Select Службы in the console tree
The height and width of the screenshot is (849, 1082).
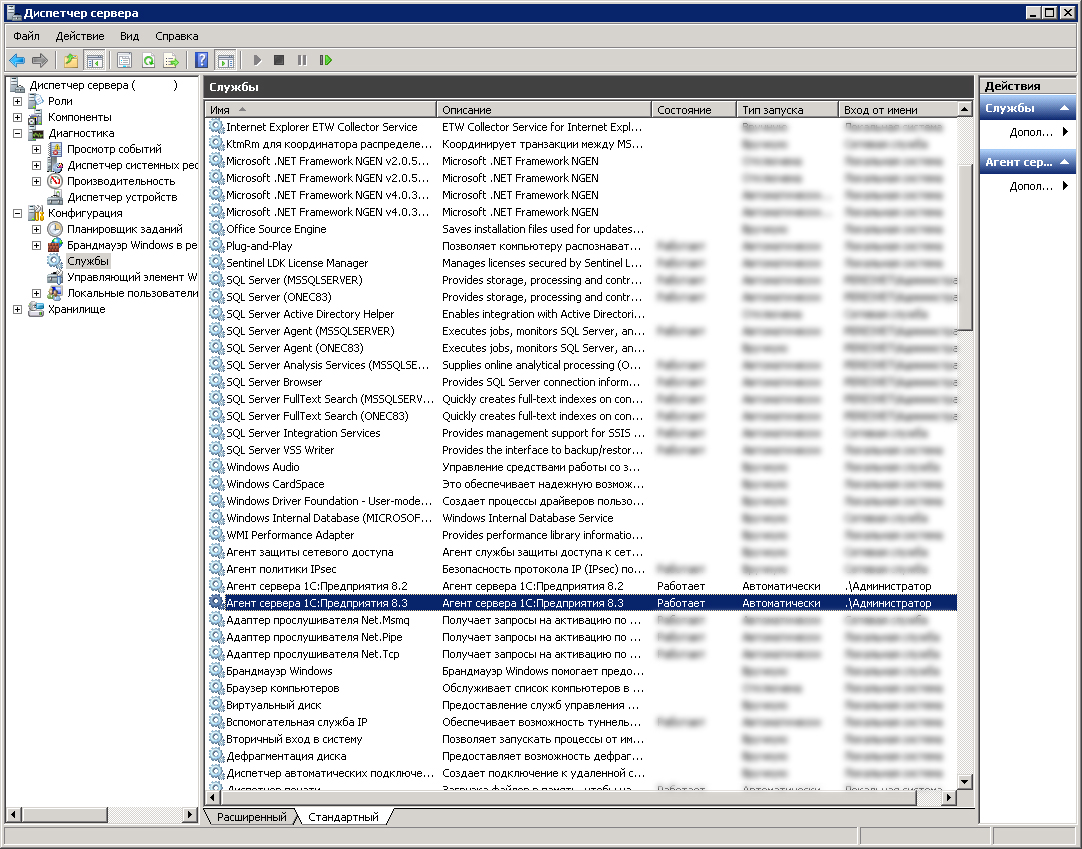click(88, 261)
